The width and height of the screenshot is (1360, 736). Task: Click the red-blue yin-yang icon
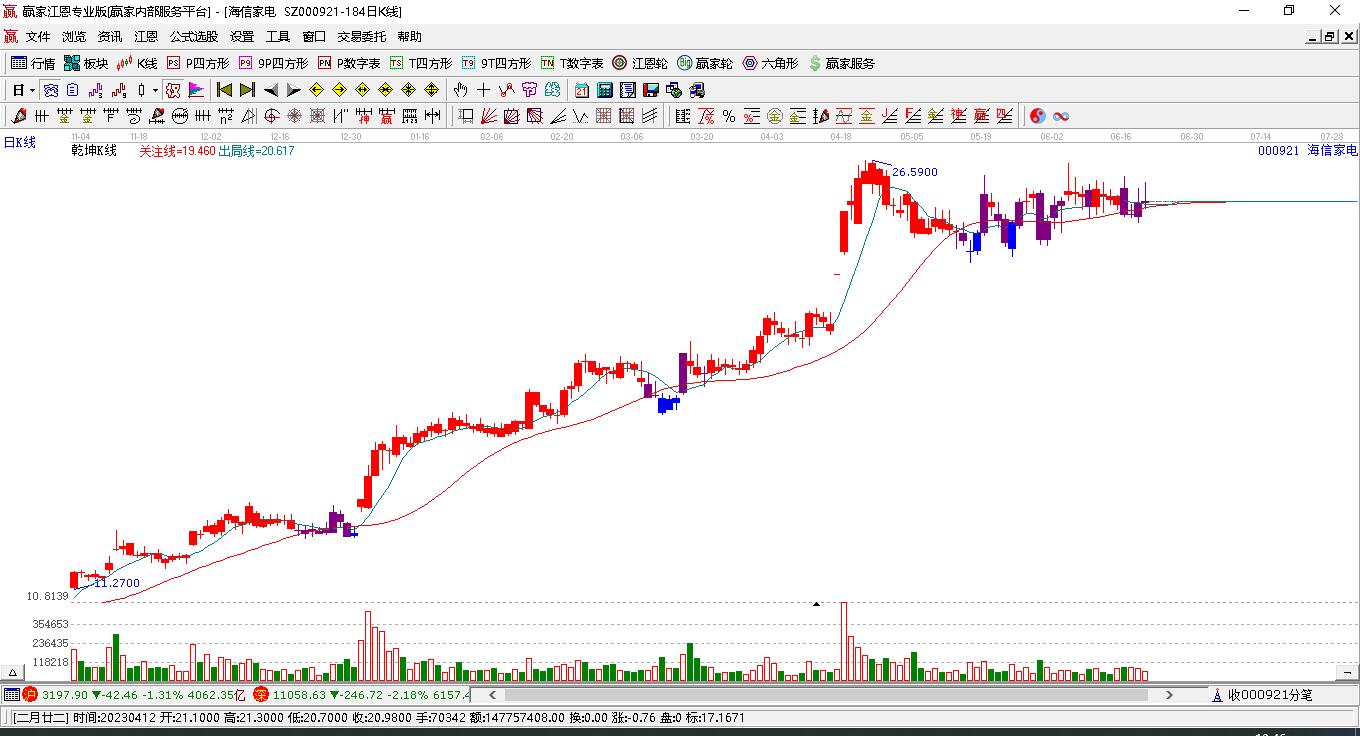pyautogui.click(x=1038, y=116)
